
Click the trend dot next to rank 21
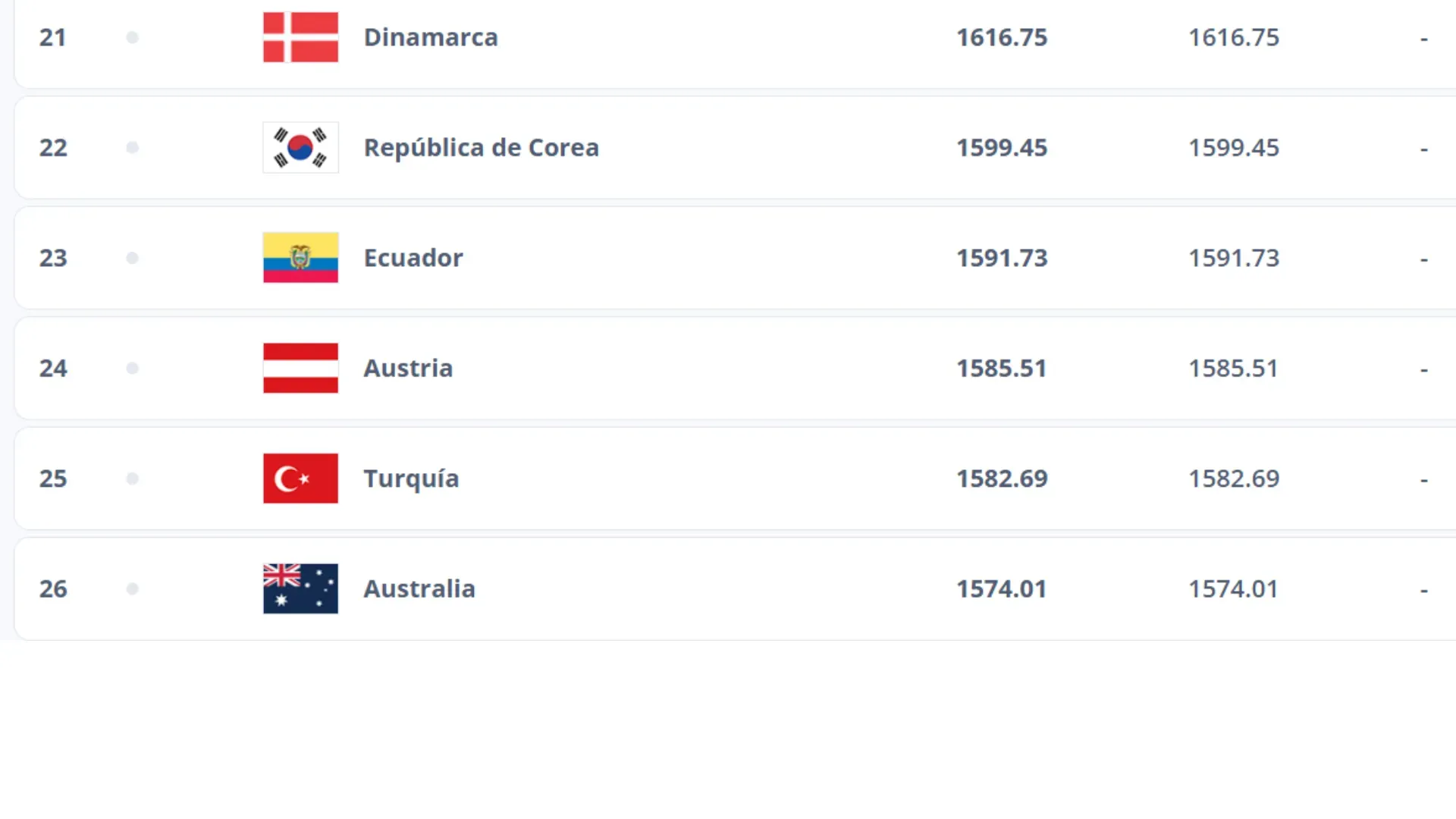133,36
